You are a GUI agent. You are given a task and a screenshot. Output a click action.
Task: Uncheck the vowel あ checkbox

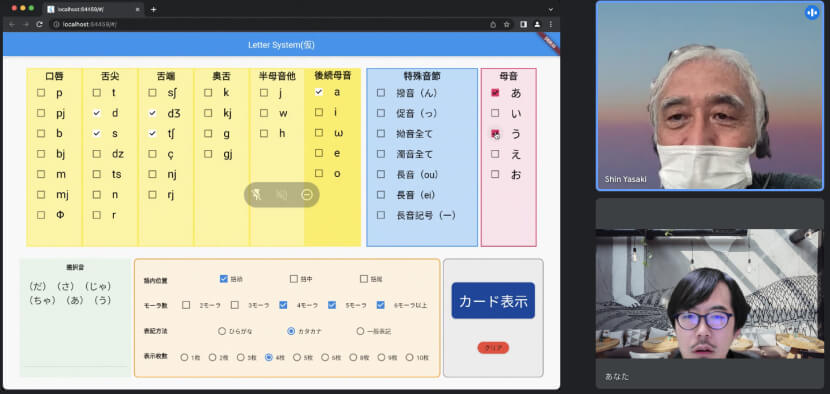click(x=495, y=92)
